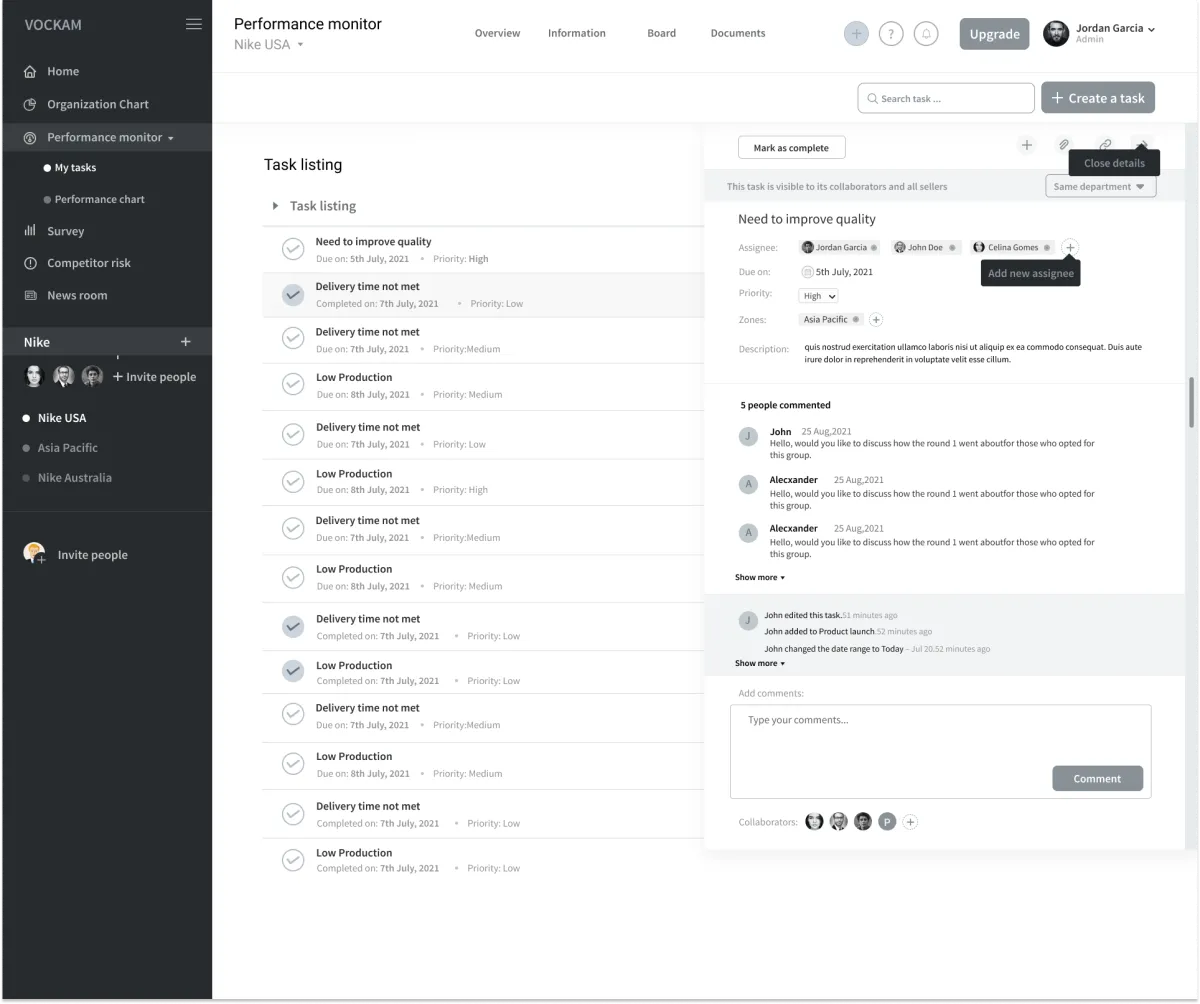
Task: Show more activity history entries
Action: [x=760, y=663]
